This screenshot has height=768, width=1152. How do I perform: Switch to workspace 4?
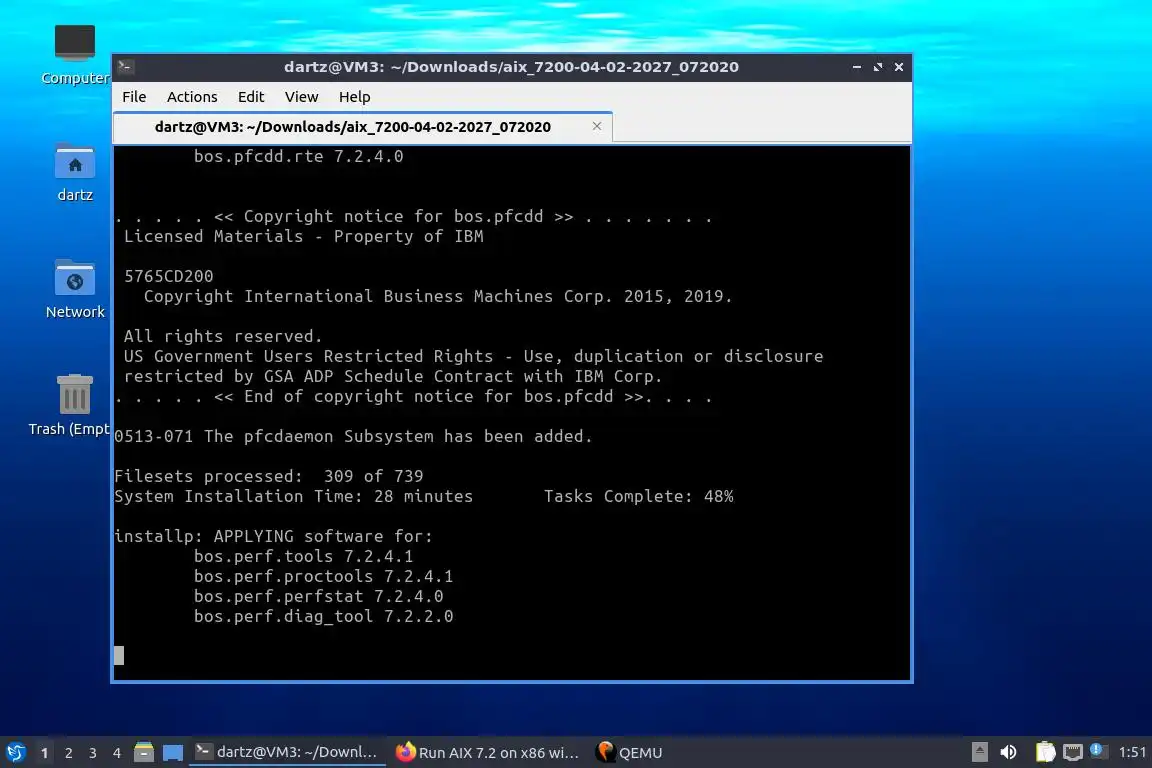(117, 753)
